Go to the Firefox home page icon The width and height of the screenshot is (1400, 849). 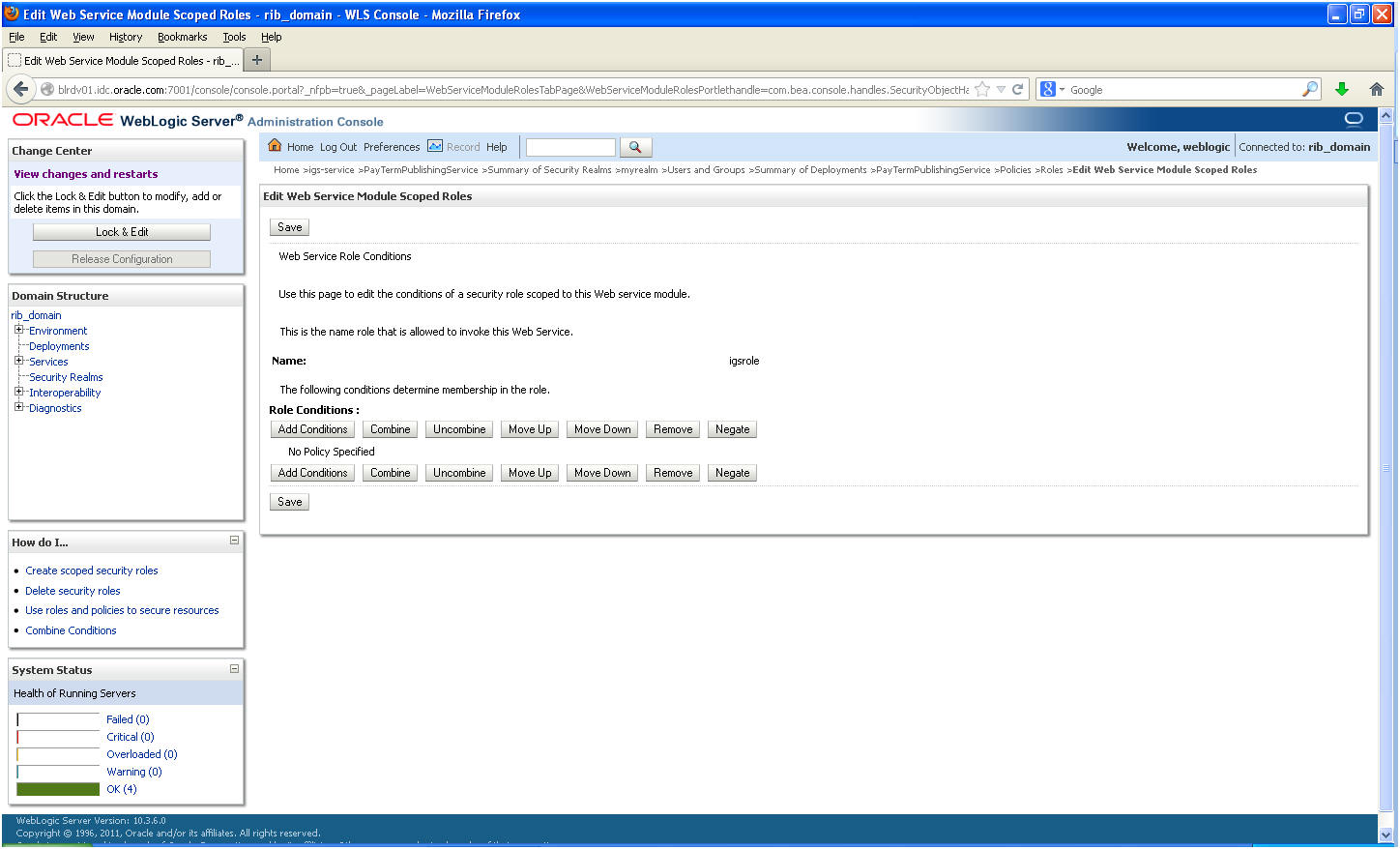pos(1377,89)
